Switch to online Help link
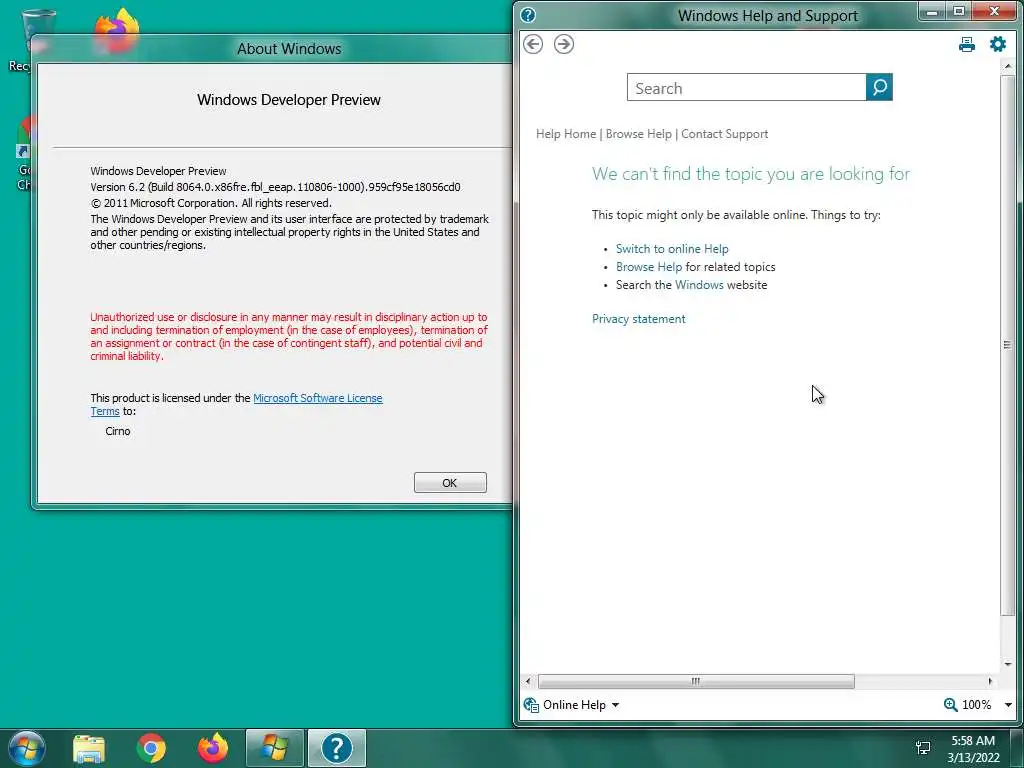This screenshot has width=1024, height=768. (x=672, y=249)
